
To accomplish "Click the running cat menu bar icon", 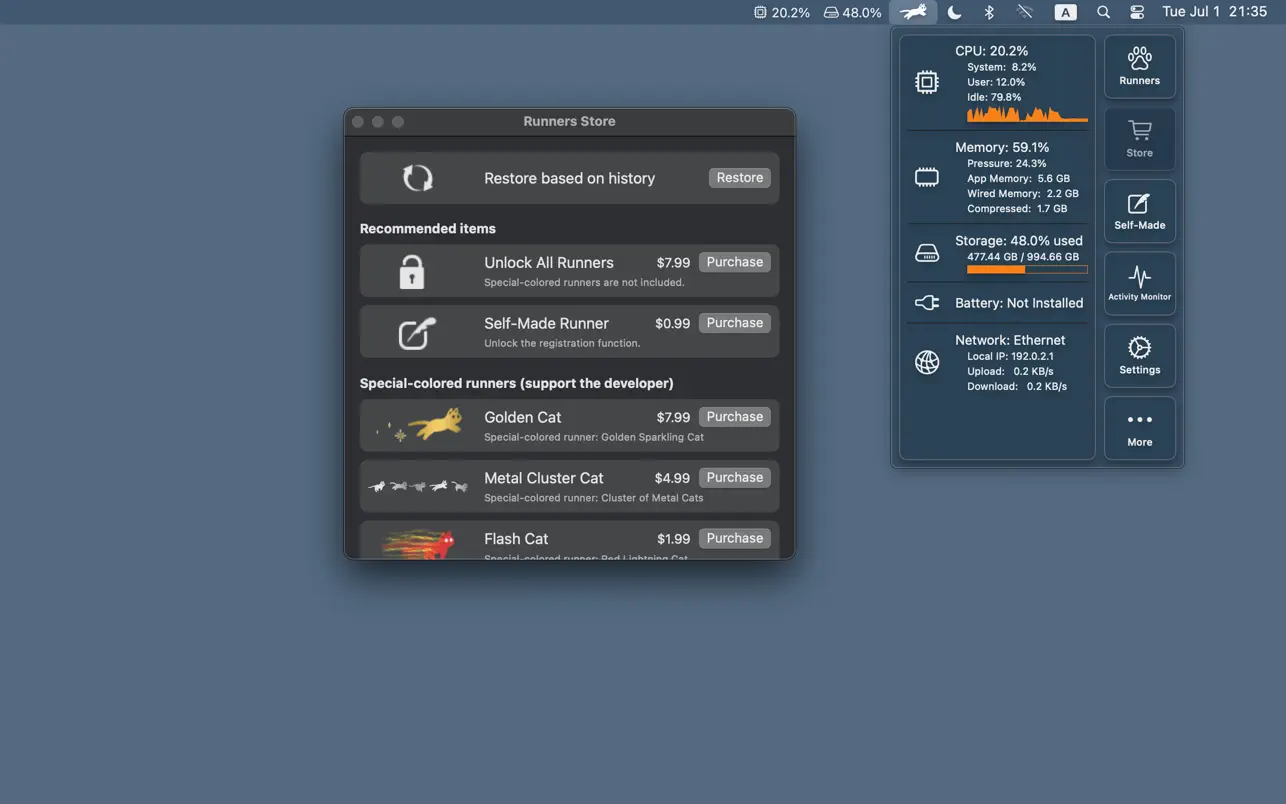I will pyautogui.click(x=913, y=12).
